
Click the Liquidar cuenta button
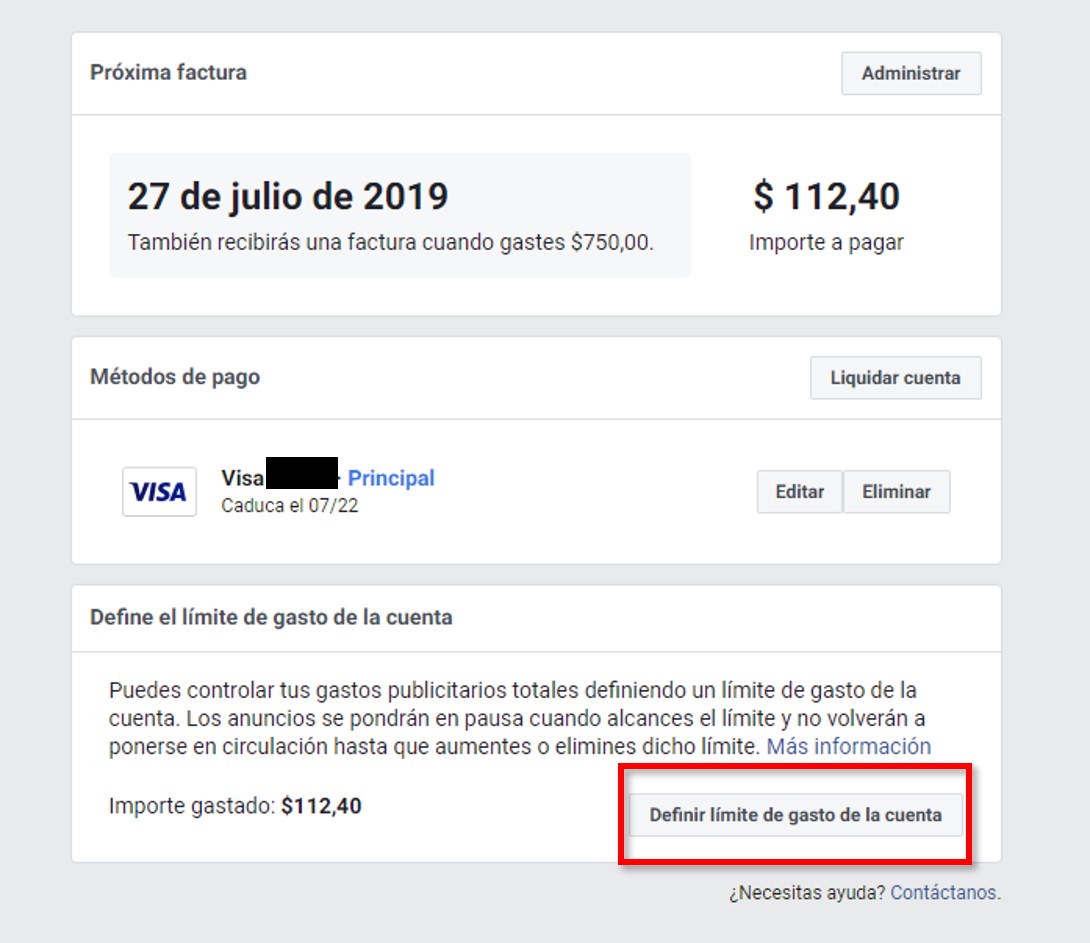[895, 377]
